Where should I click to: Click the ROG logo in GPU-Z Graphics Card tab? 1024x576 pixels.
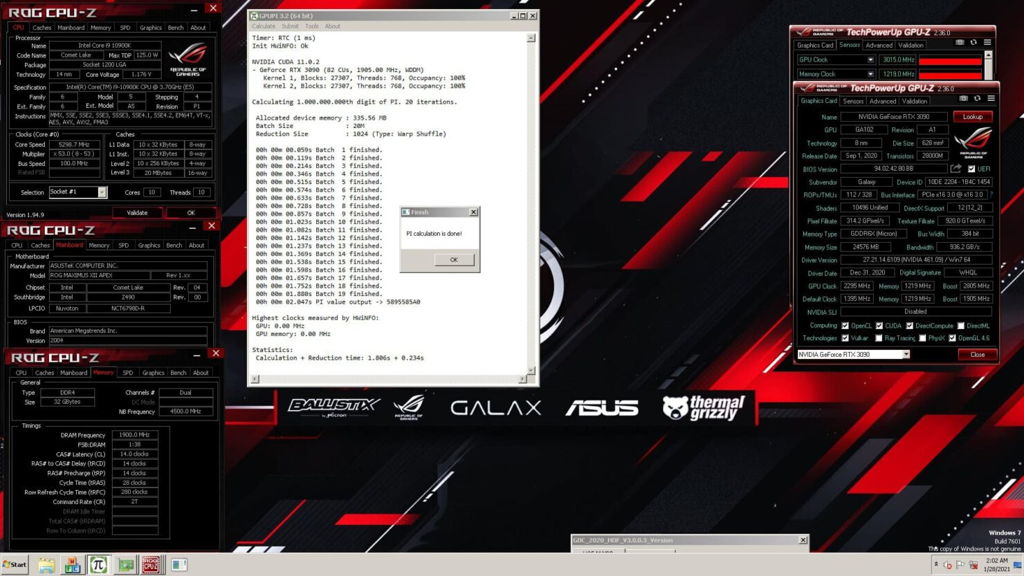973,143
